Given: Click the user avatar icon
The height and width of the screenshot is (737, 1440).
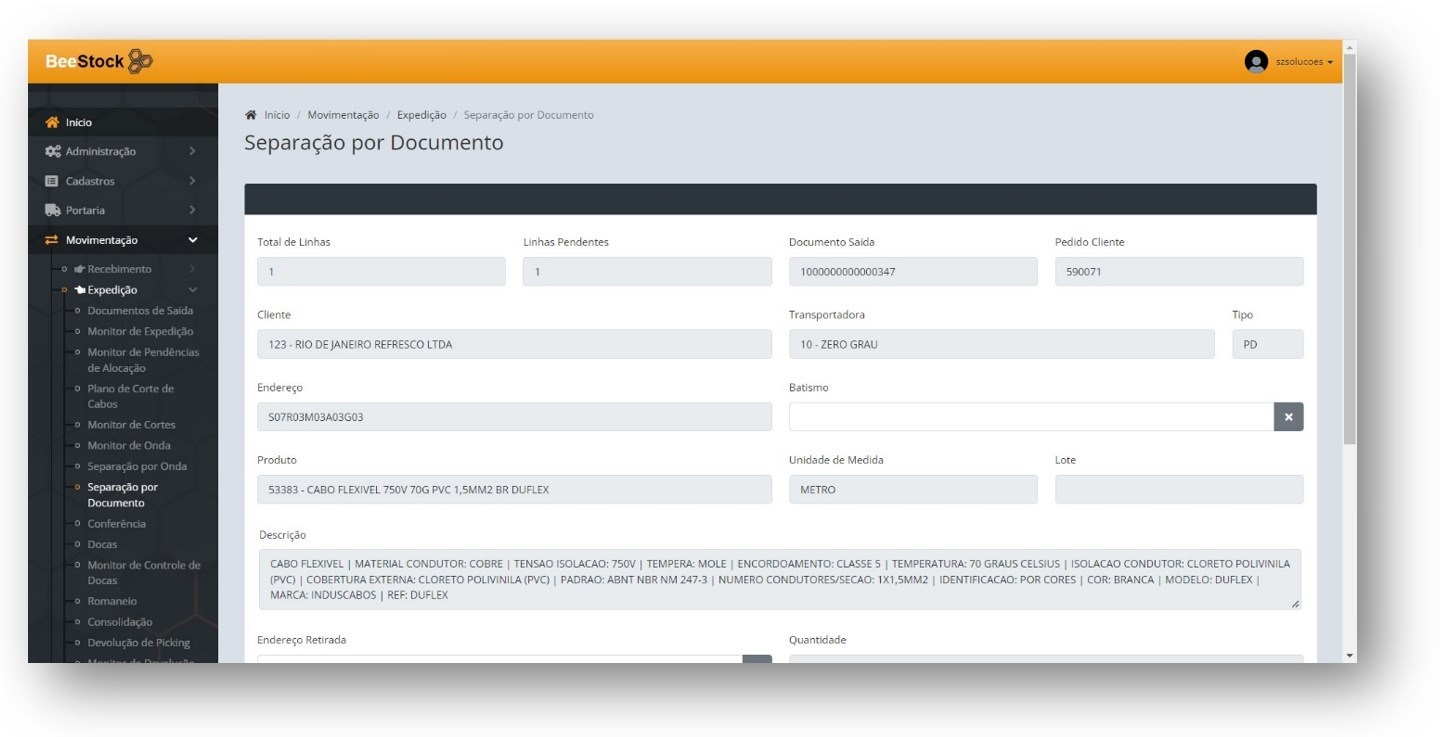Looking at the screenshot, I should click(x=1256, y=62).
